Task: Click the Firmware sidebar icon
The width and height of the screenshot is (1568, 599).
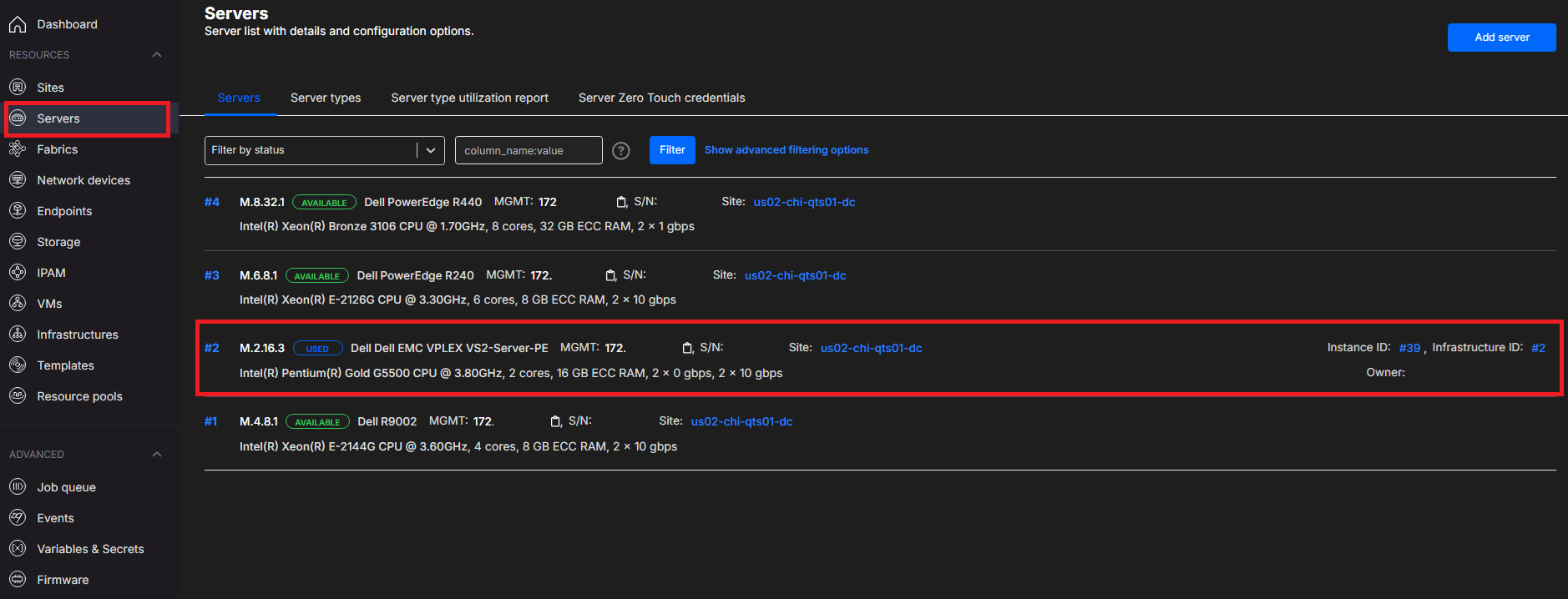Action: pyautogui.click(x=18, y=580)
